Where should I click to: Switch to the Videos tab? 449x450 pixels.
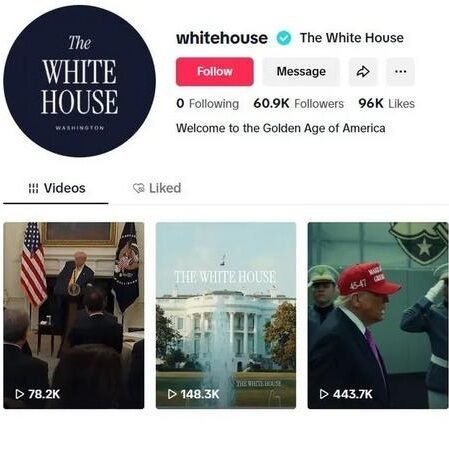(x=56, y=189)
